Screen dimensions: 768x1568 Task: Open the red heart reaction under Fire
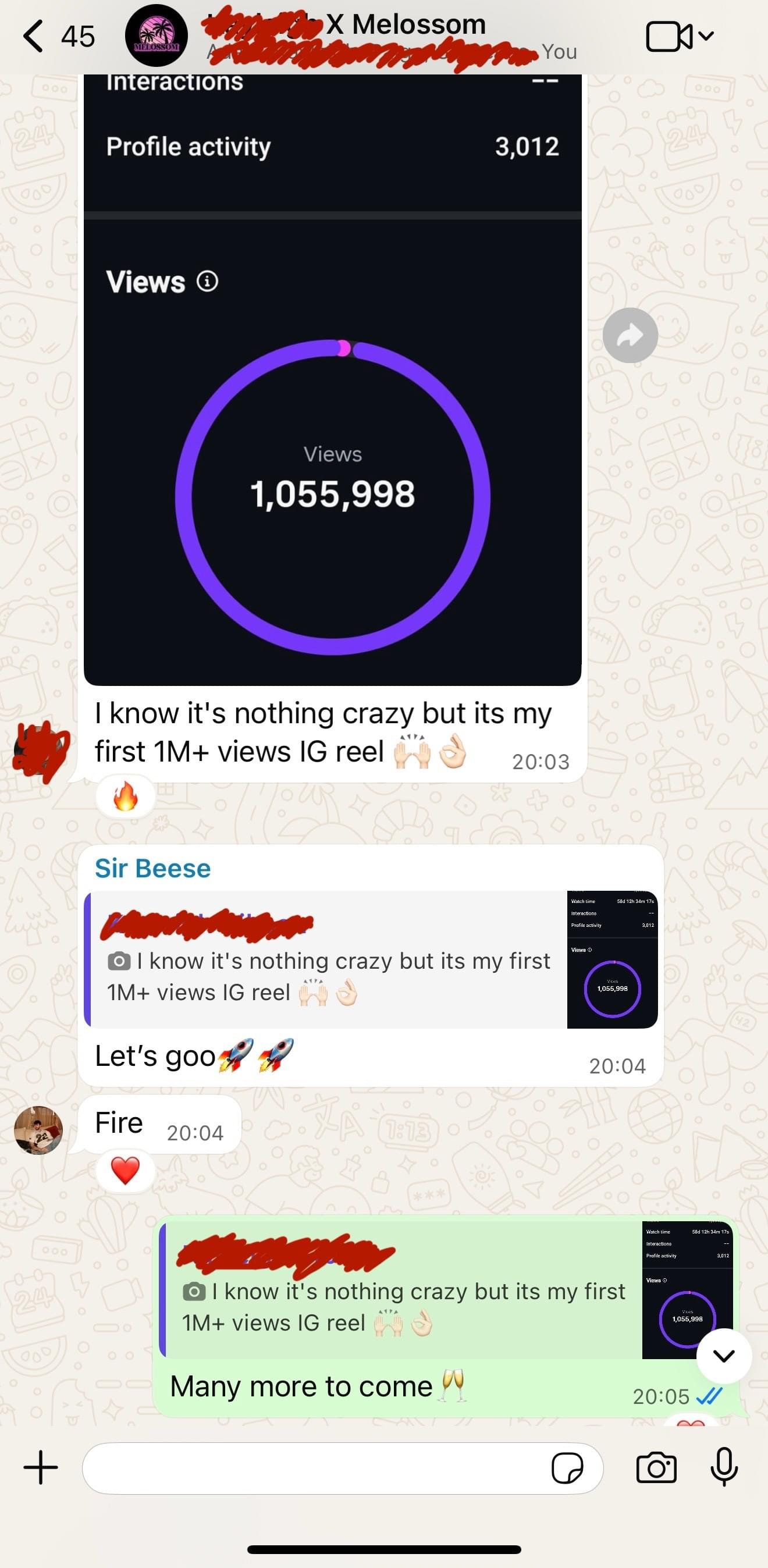[125, 1171]
